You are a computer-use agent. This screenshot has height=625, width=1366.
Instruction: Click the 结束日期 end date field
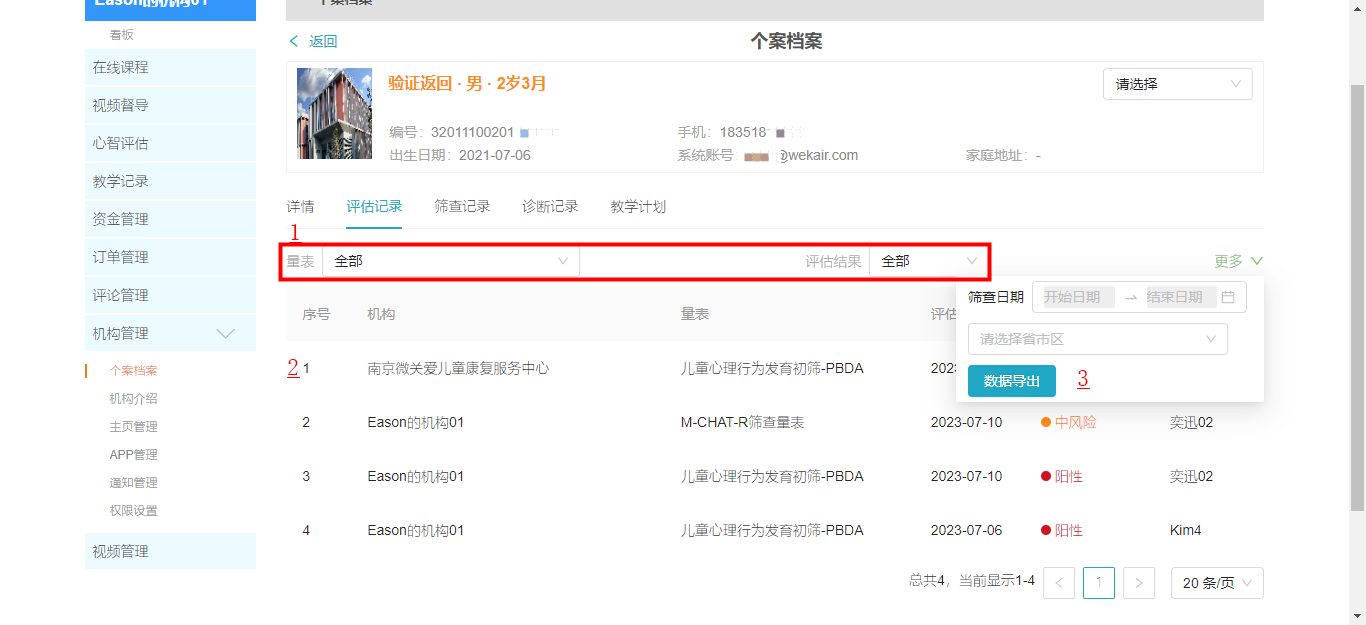pyautogui.click(x=1181, y=297)
